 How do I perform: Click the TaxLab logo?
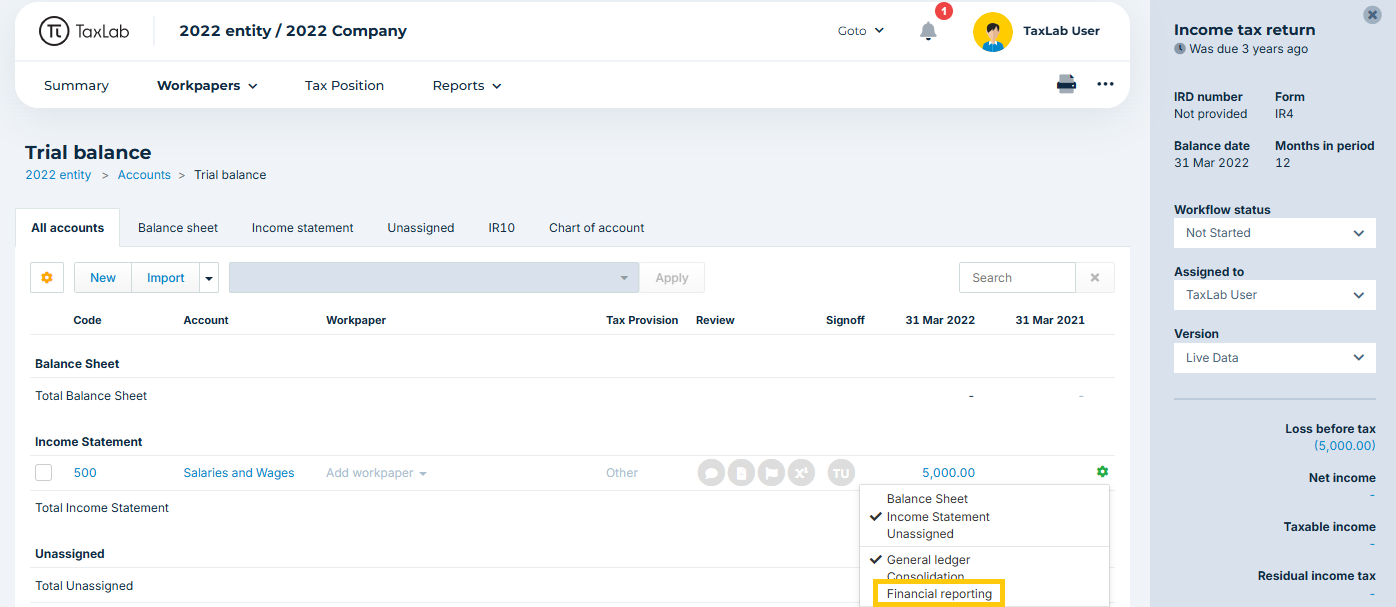pyautogui.click(x=84, y=31)
